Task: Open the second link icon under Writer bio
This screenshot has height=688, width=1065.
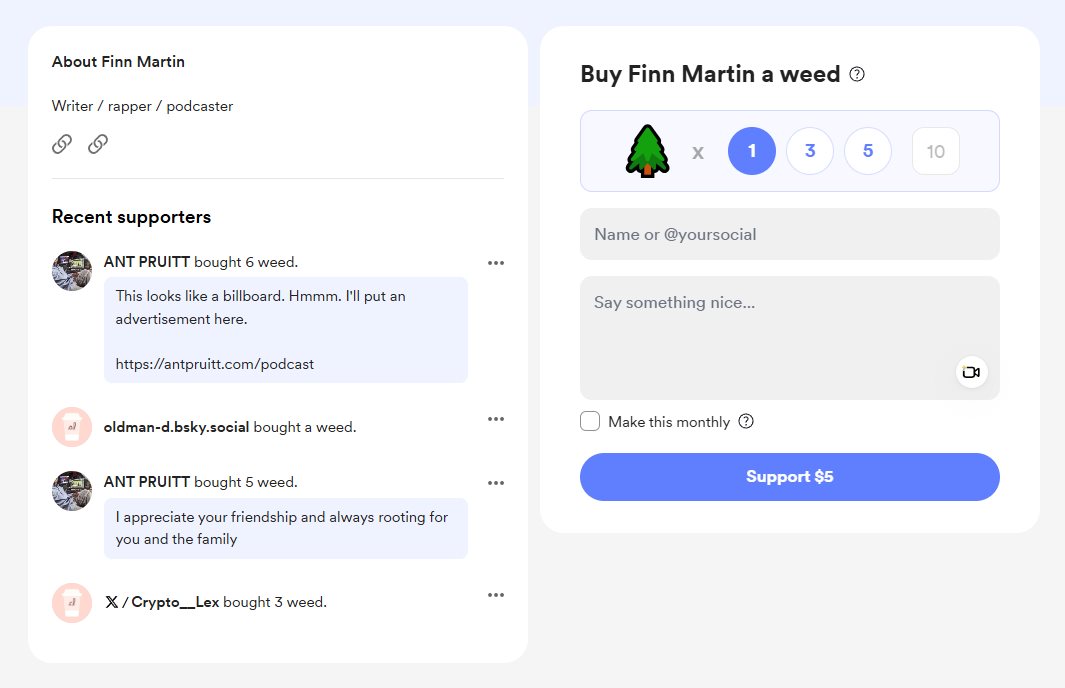Action: [x=98, y=144]
